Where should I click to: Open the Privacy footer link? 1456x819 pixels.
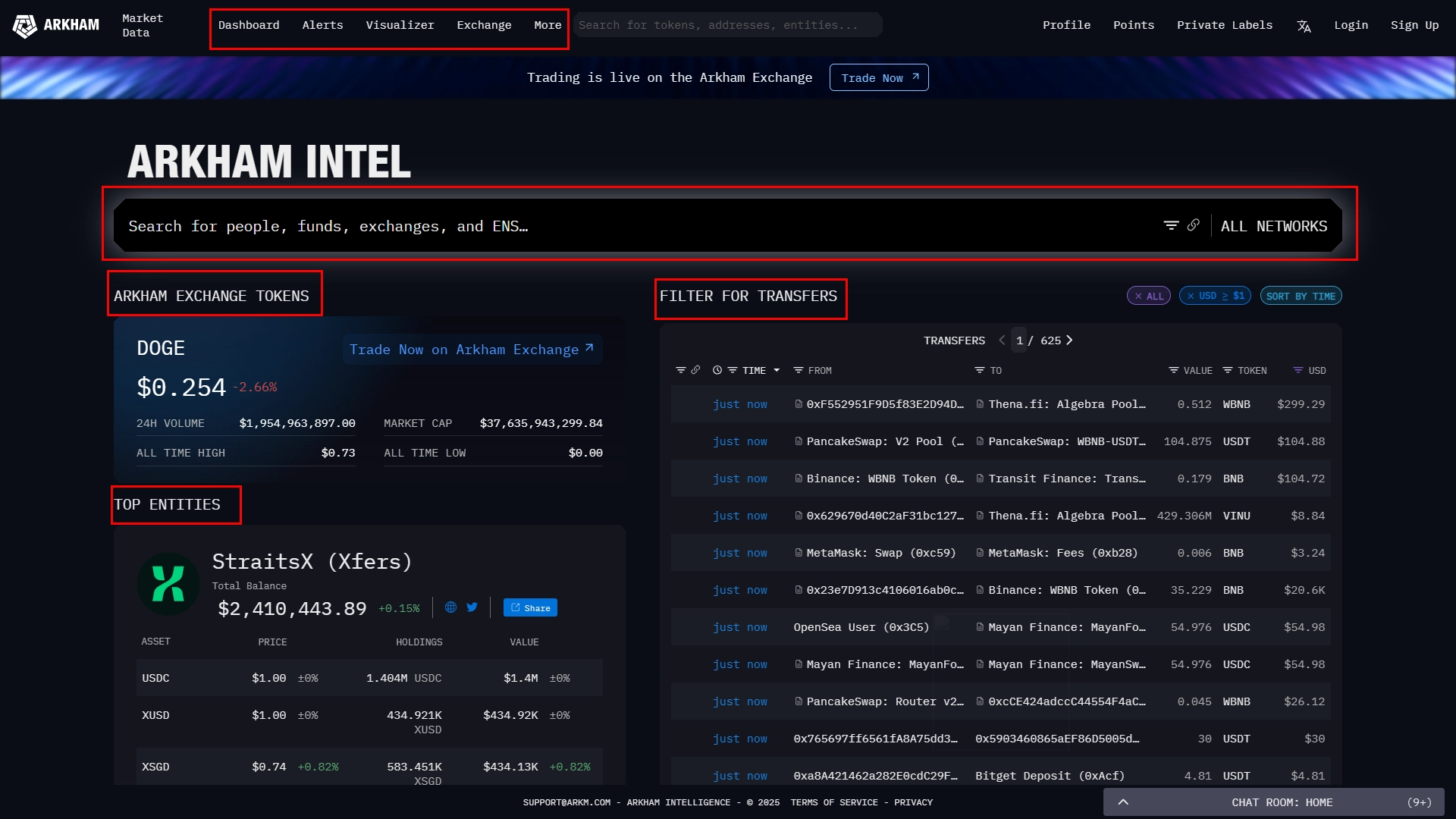pos(913,802)
